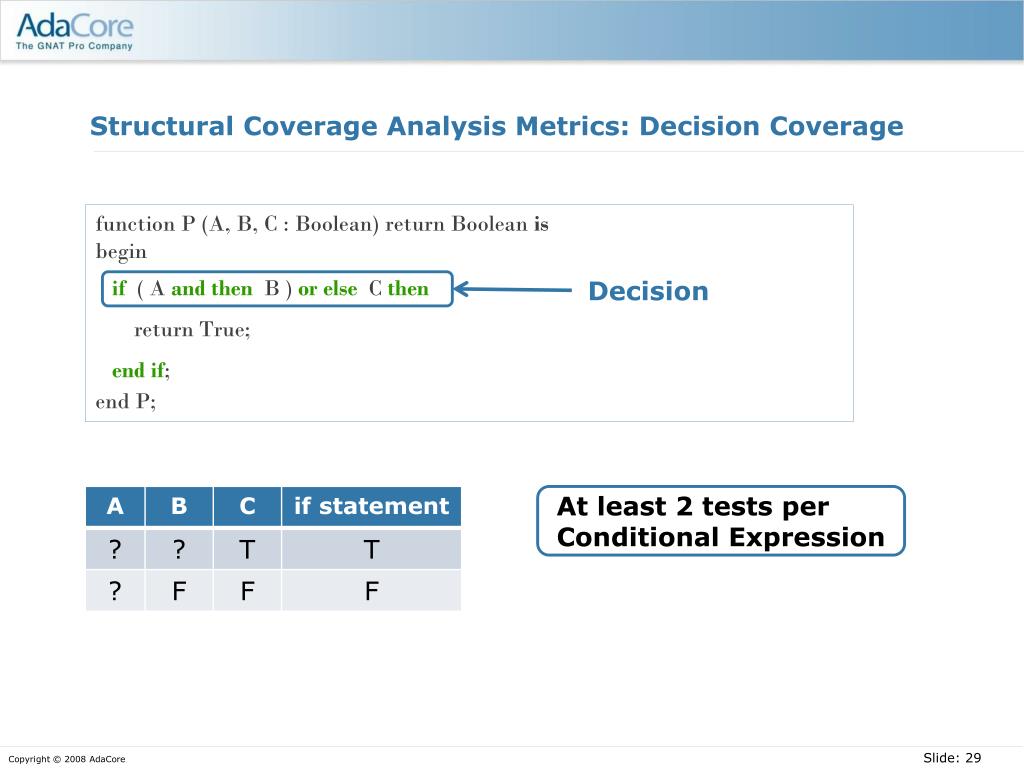Click the 'T' cell under 'if statement'
The height and width of the screenshot is (768, 1024).
point(371,549)
